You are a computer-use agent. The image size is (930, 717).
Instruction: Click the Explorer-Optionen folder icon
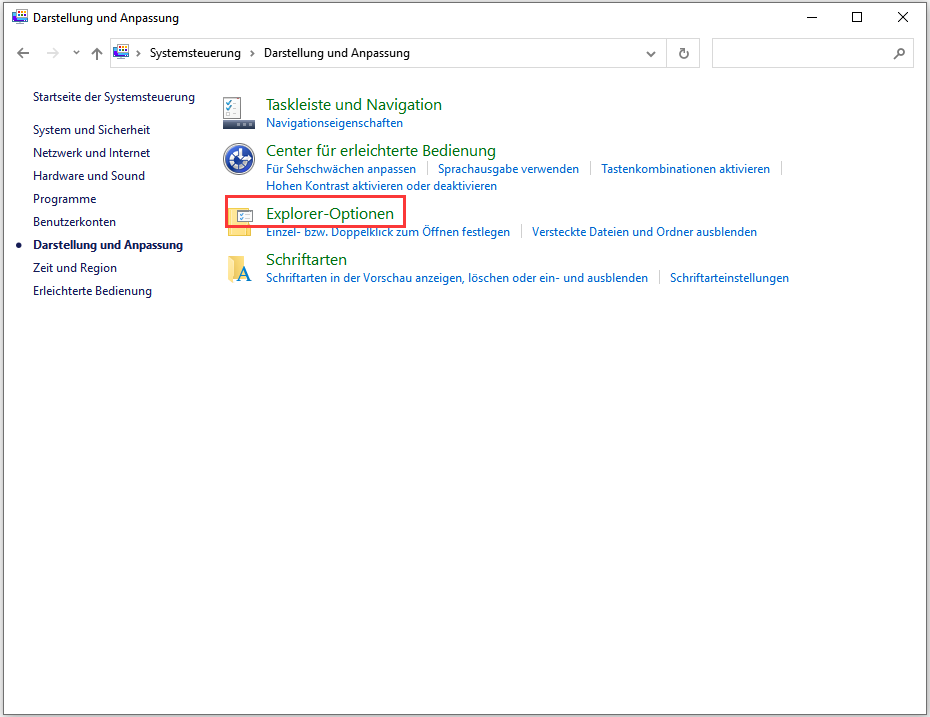click(x=240, y=220)
